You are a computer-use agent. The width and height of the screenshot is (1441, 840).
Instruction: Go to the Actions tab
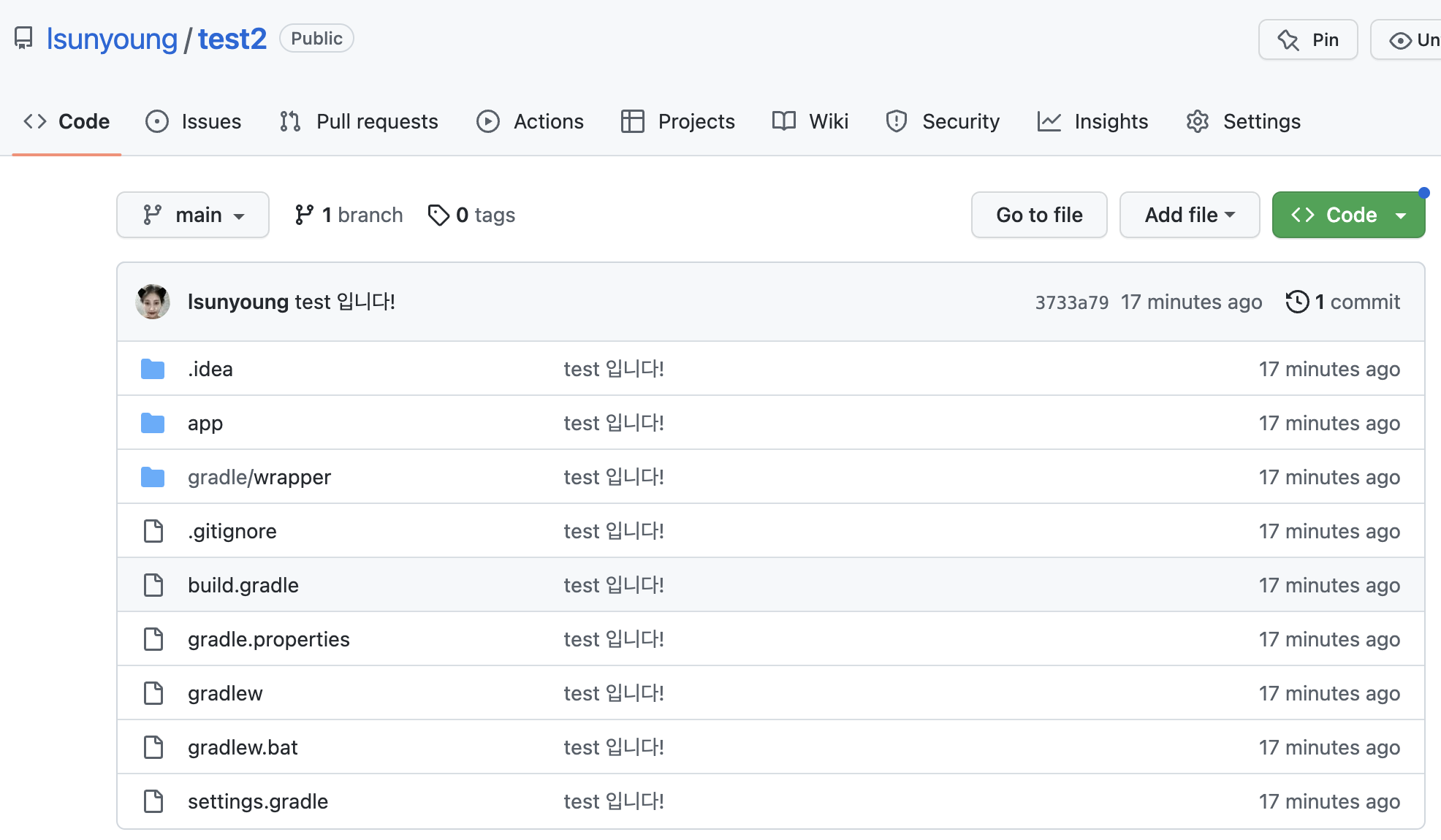tap(530, 121)
